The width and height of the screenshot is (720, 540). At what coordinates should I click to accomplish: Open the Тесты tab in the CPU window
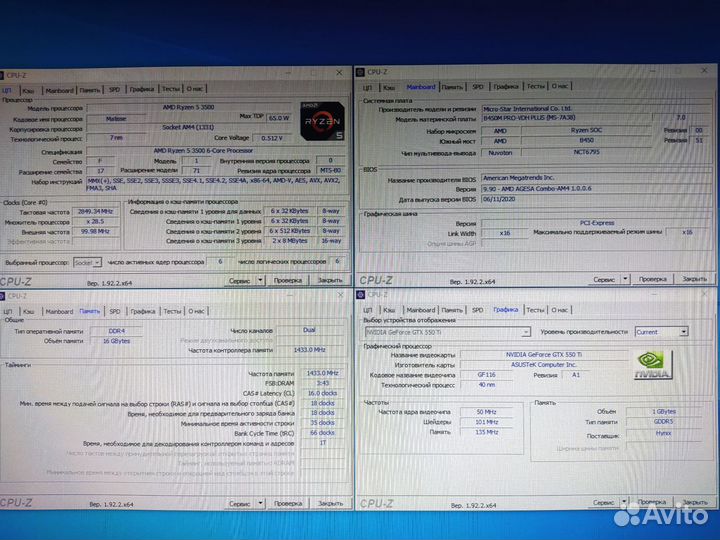170,88
